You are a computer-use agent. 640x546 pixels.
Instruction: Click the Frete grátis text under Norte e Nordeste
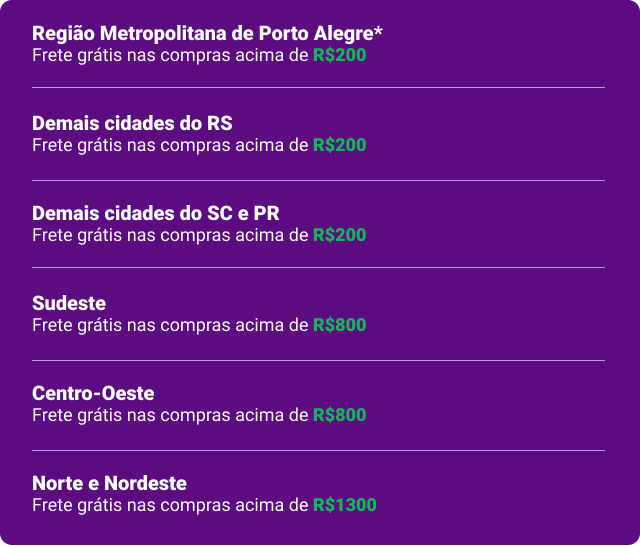coord(77,506)
